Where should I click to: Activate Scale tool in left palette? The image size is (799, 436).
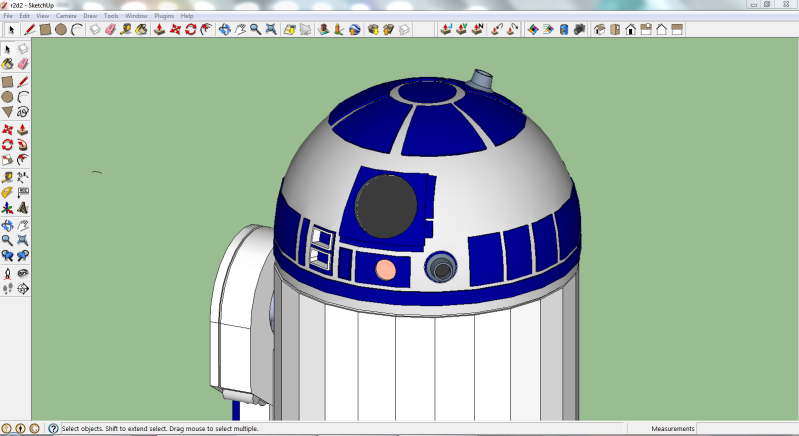(x=7, y=160)
